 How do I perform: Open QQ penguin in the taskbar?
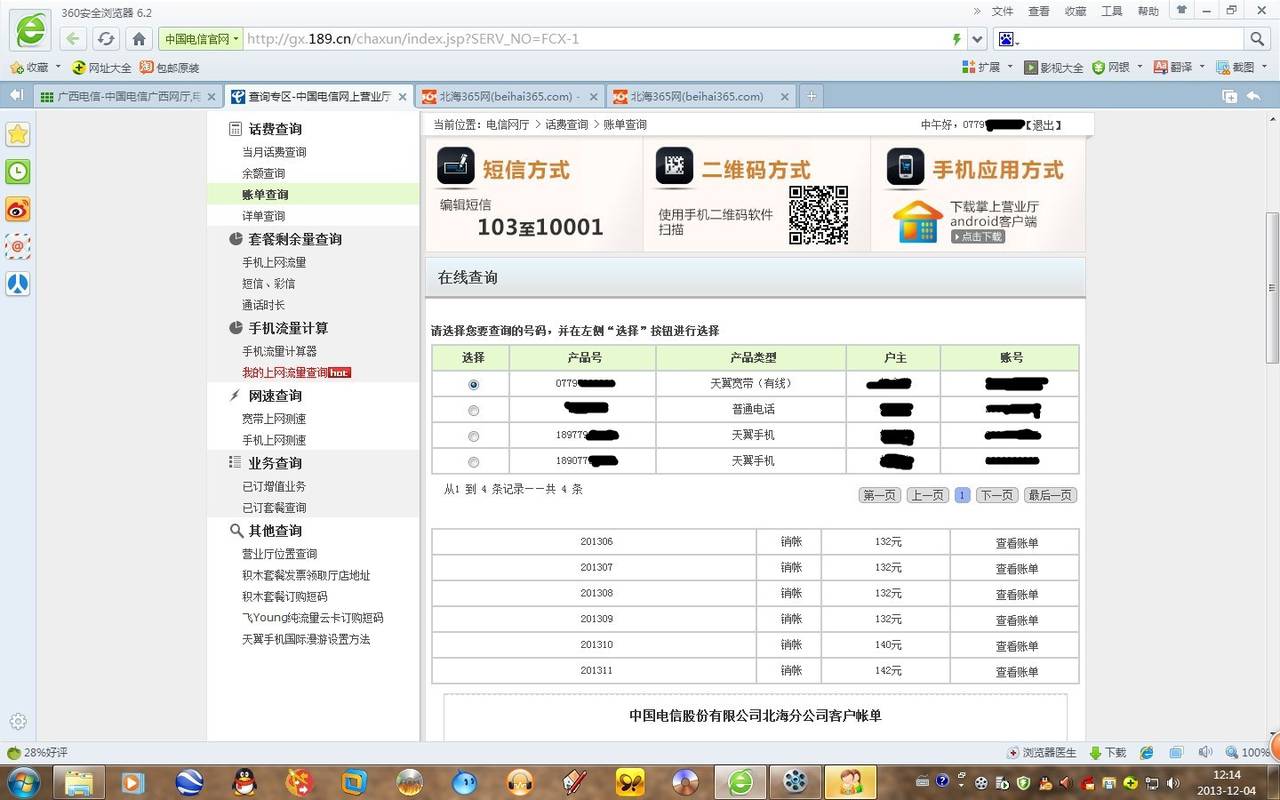click(x=244, y=782)
